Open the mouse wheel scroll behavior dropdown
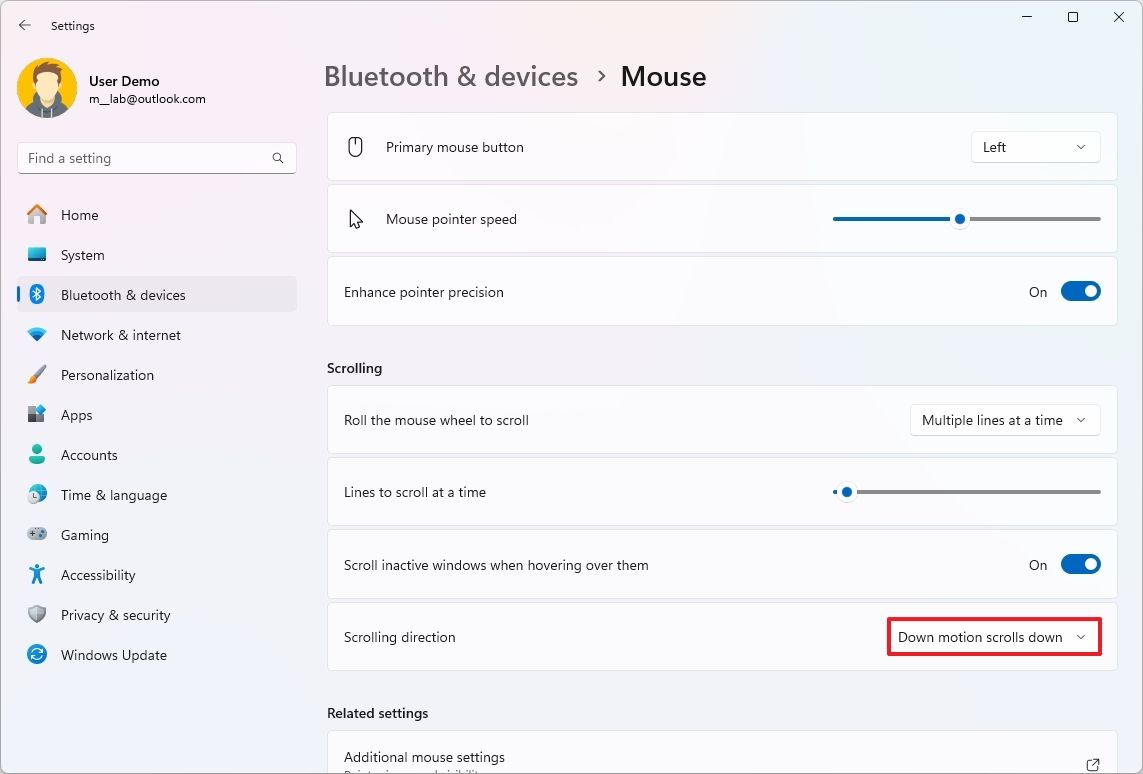The image size is (1143, 774). (x=1004, y=420)
